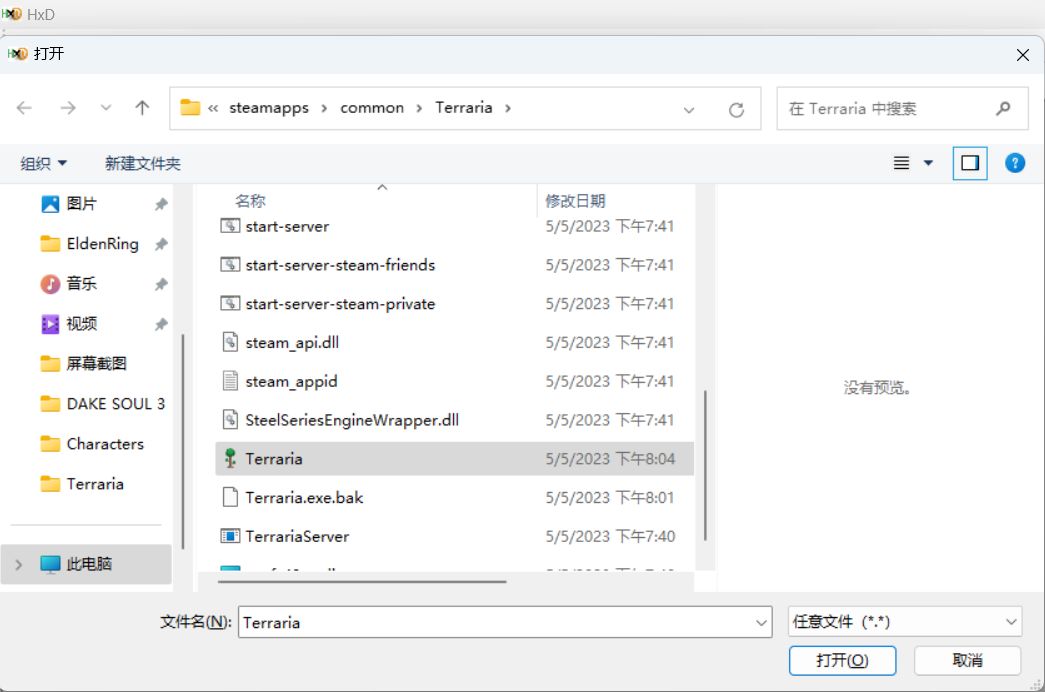
Task: Expand the chevron after common breadcrumb
Action: [x=419, y=108]
